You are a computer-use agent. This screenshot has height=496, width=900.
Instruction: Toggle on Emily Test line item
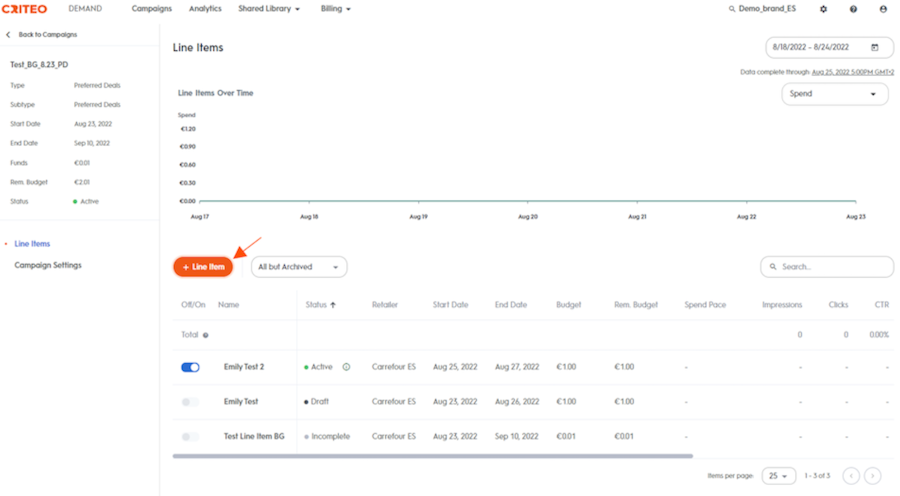[x=191, y=402]
